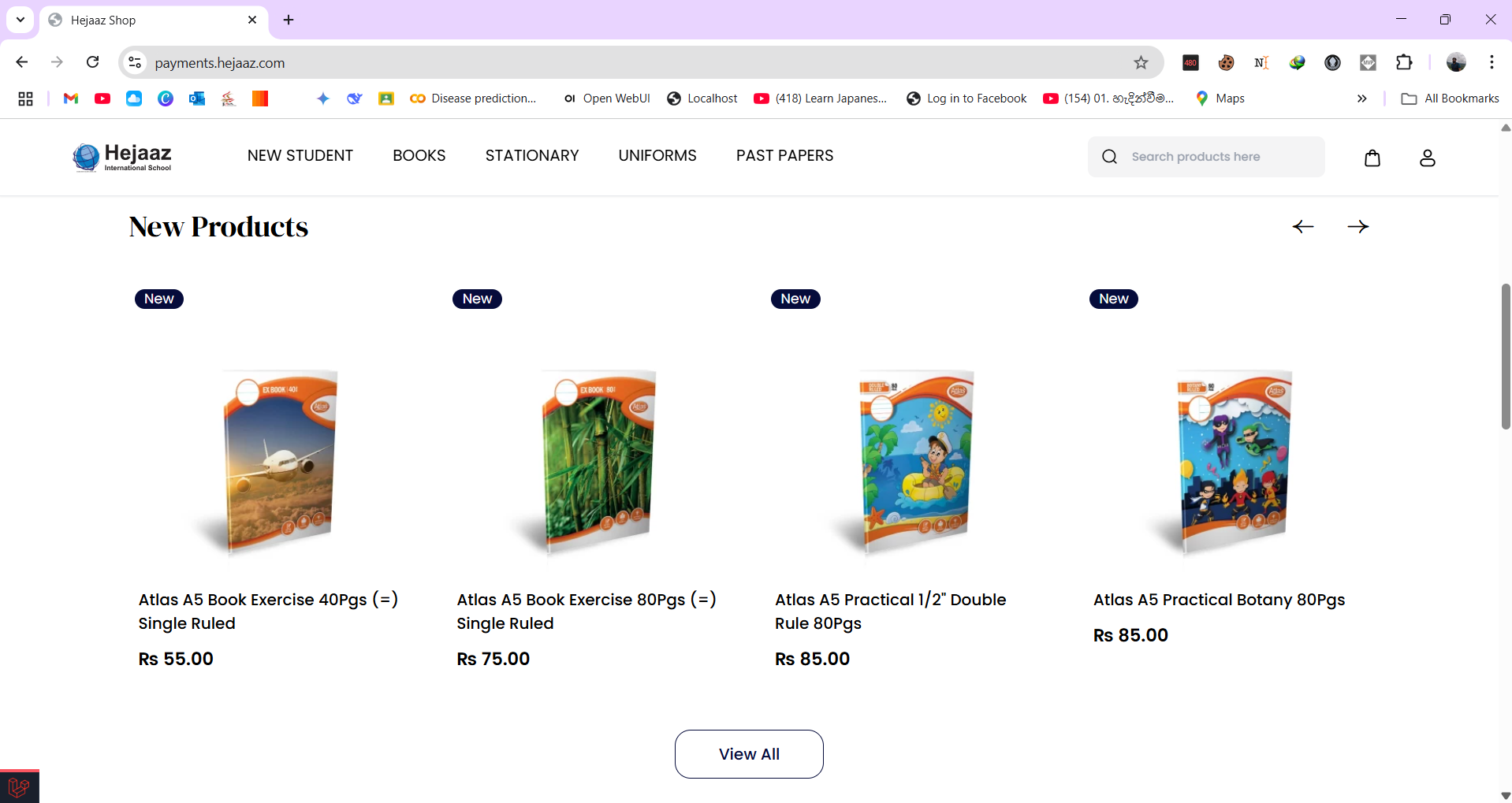Open the UNIFORMS menu

pos(657,156)
